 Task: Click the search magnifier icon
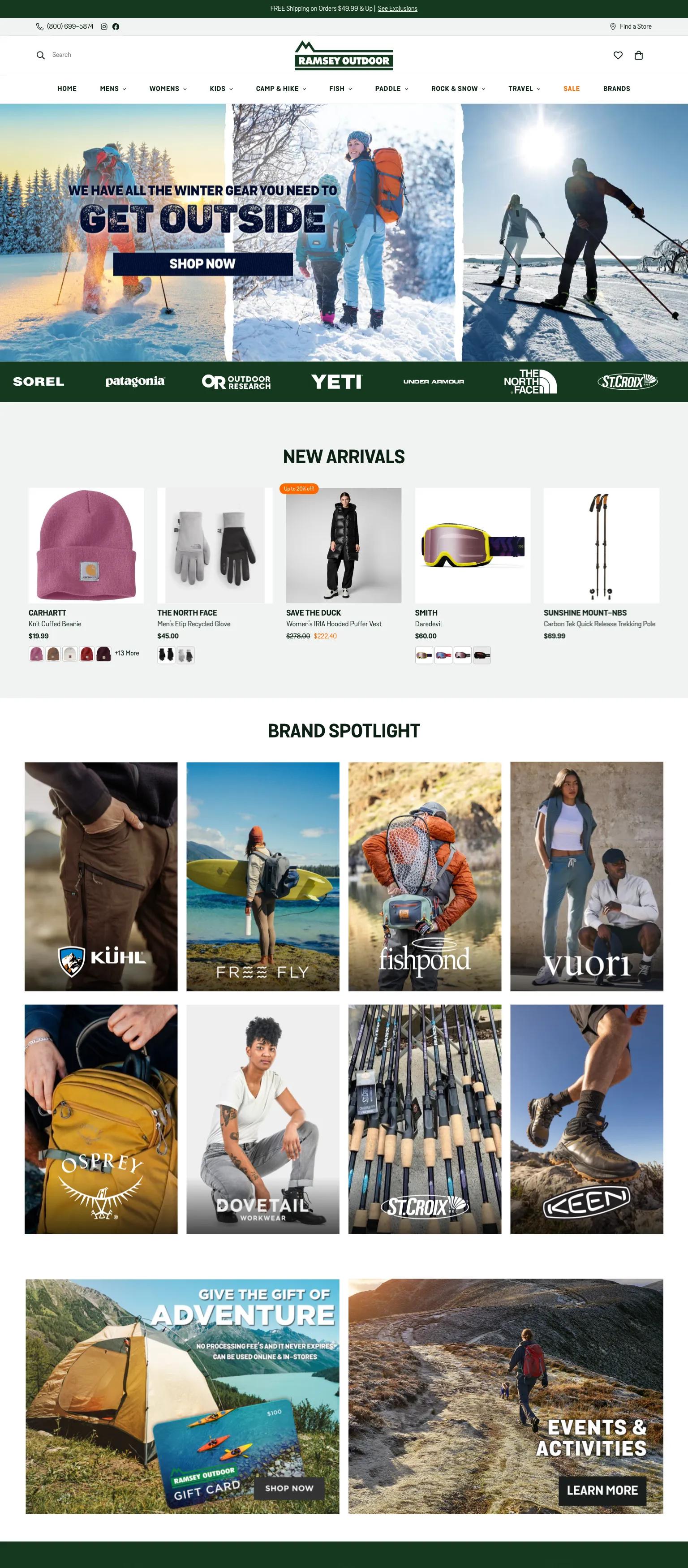tap(41, 56)
